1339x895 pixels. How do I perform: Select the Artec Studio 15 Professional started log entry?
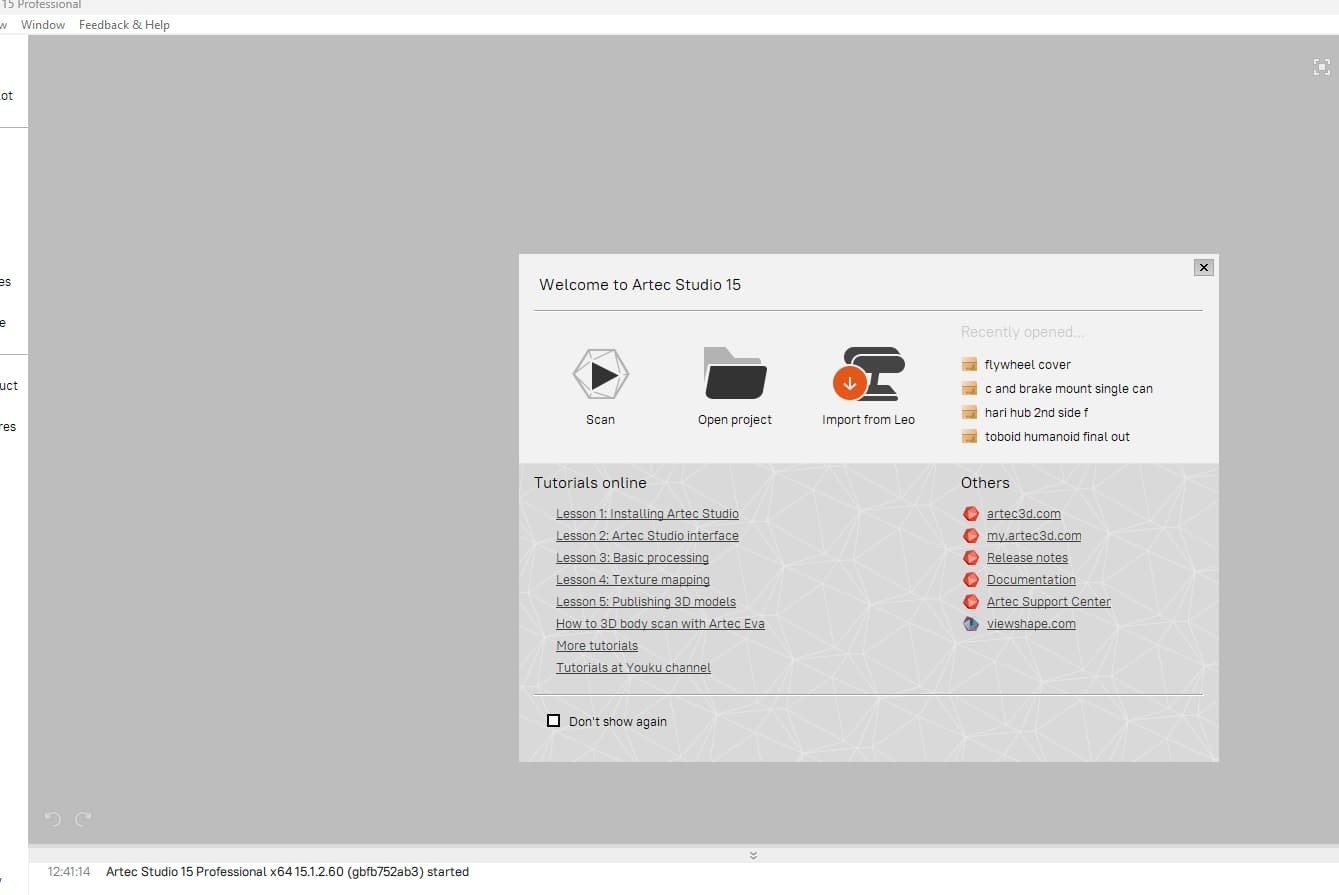pos(287,872)
